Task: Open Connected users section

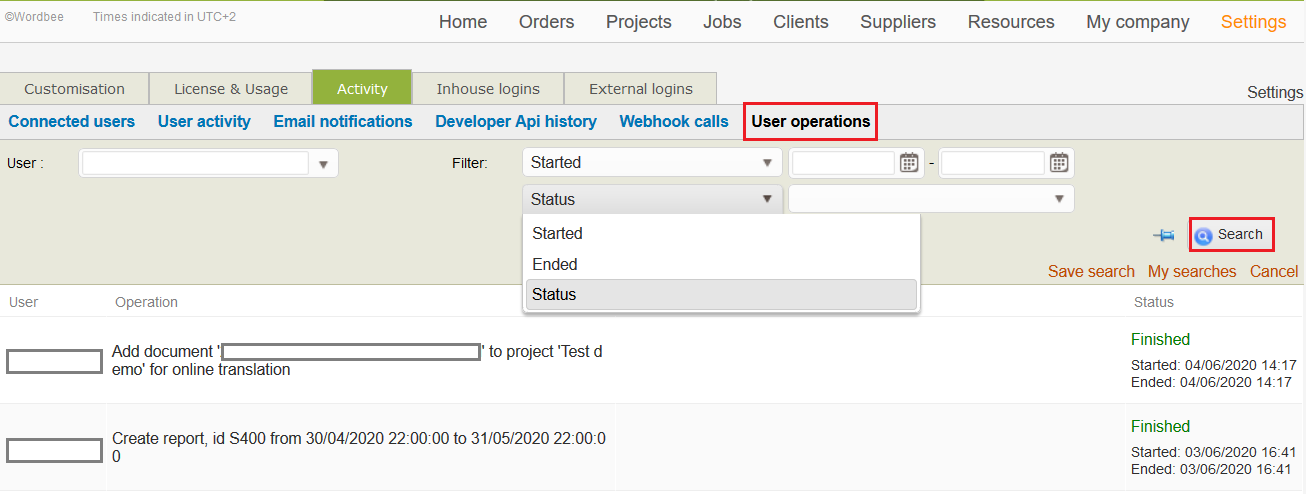Action: pos(71,121)
